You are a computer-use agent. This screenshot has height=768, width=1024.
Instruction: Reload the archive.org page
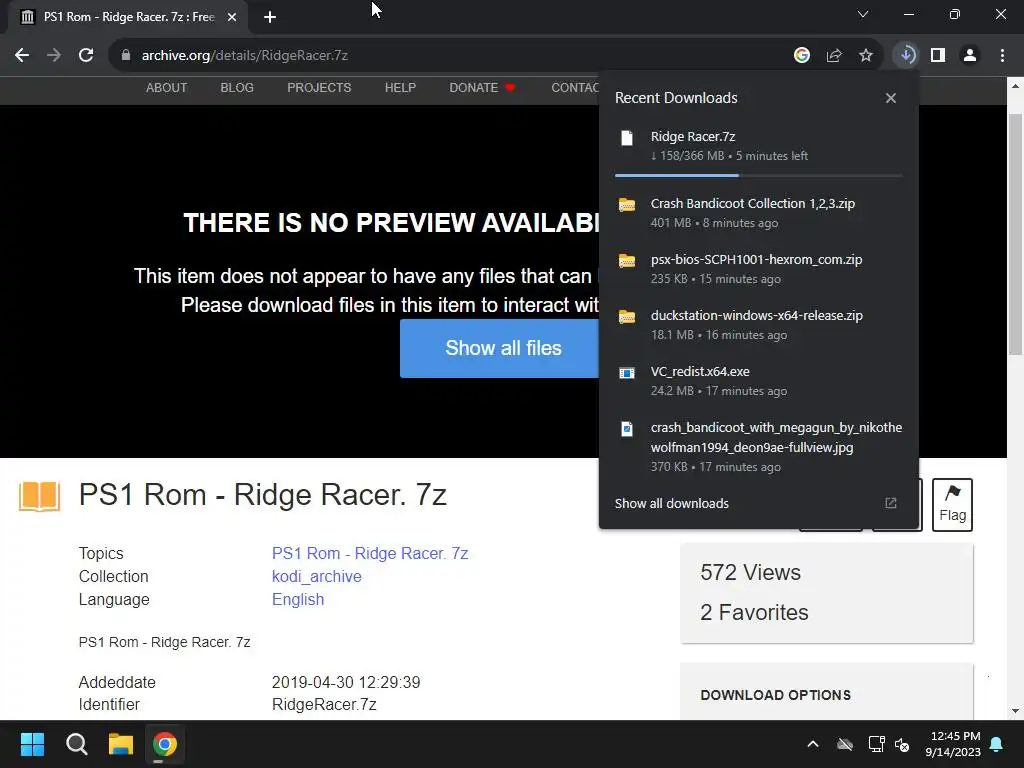pos(86,56)
